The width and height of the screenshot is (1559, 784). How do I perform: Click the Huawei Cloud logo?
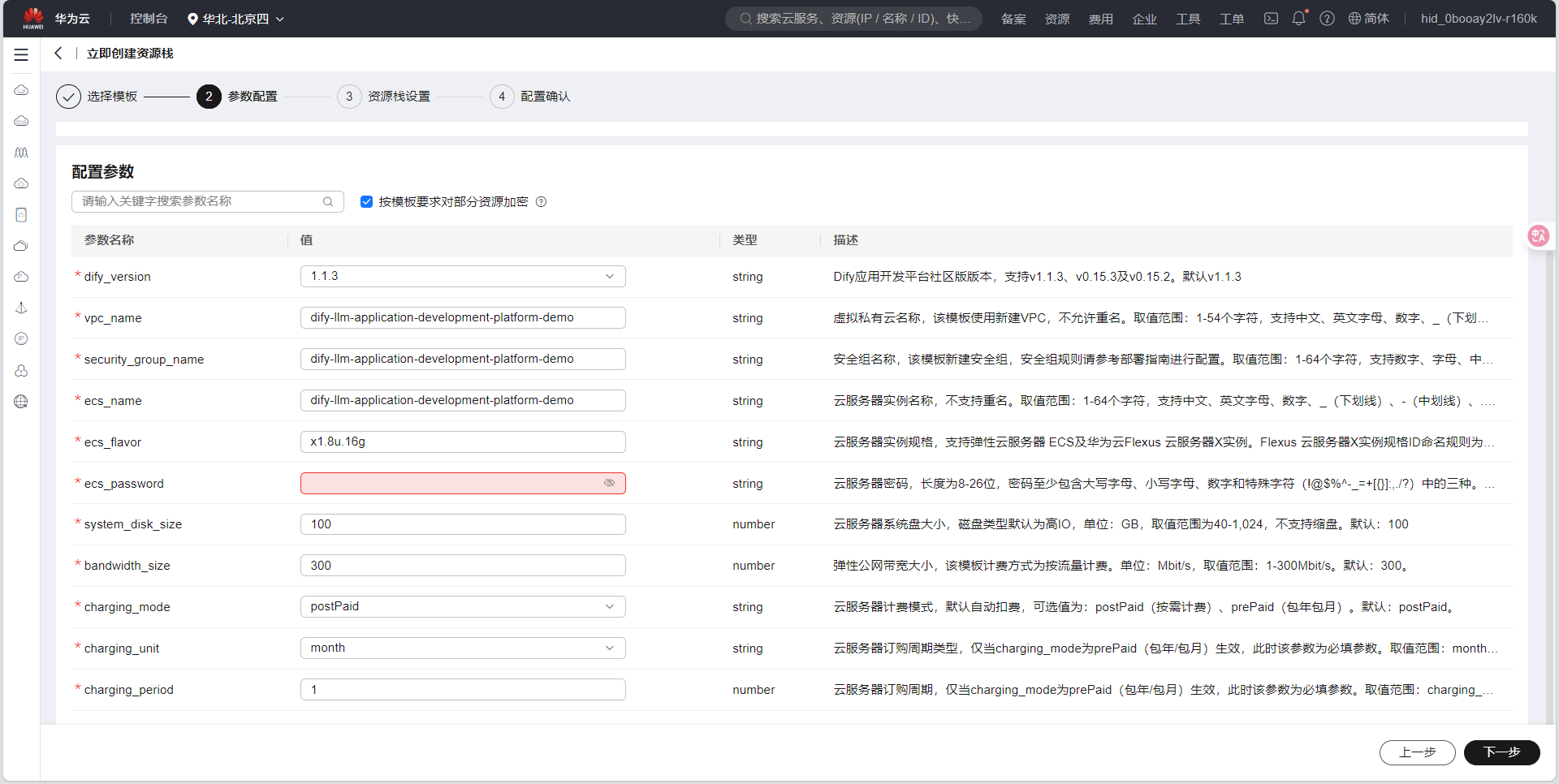[x=33, y=18]
